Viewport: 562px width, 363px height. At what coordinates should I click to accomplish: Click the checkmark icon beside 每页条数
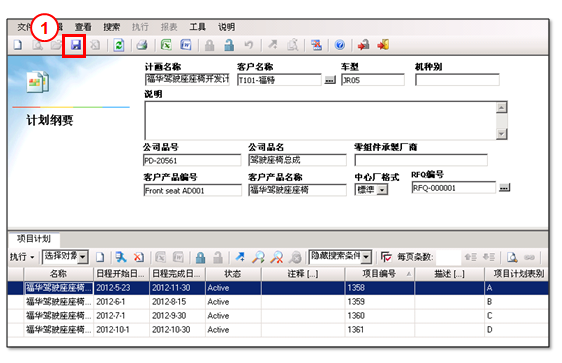[386, 257]
